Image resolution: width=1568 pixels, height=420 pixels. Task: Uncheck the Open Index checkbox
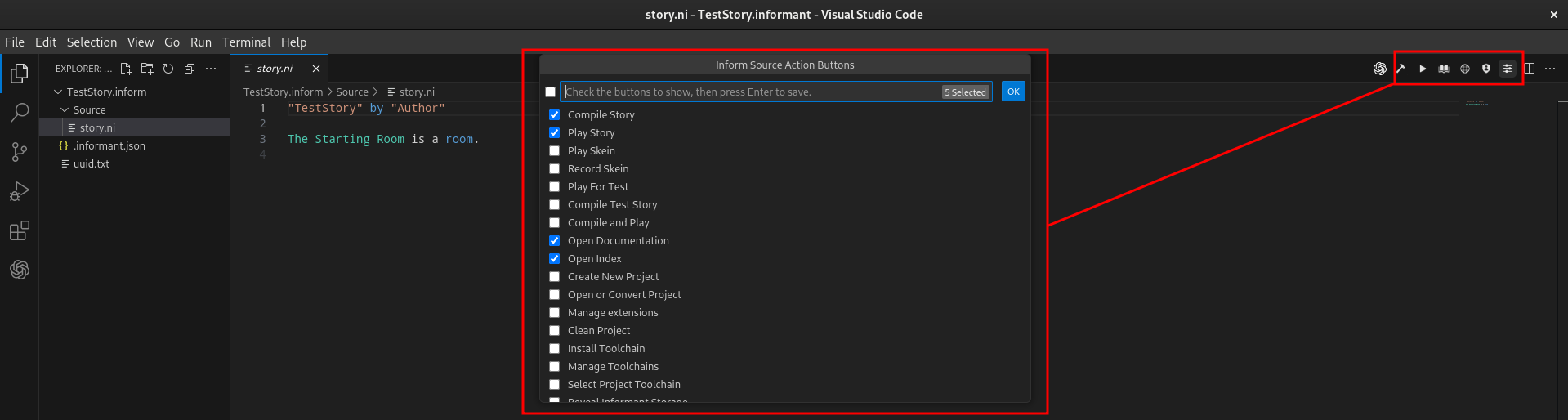pyautogui.click(x=554, y=259)
